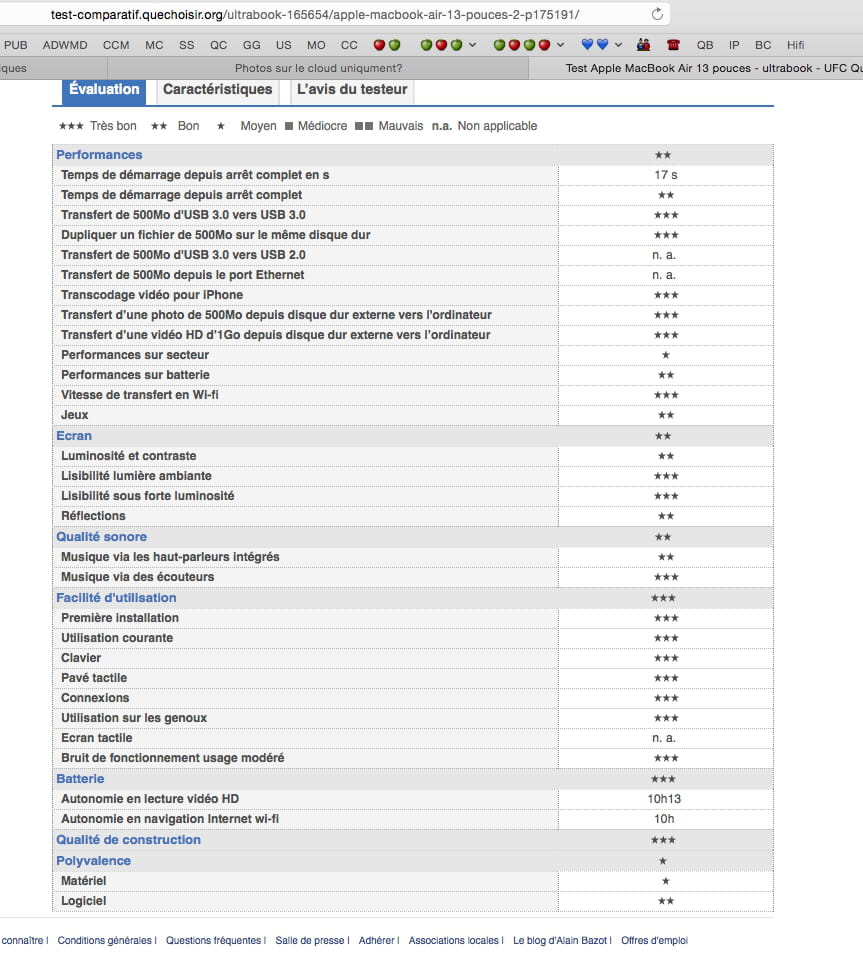Image resolution: width=863 pixels, height=953 pixels.
Task: Open the Offres d'emploi footer link
Action: point(655,940)
